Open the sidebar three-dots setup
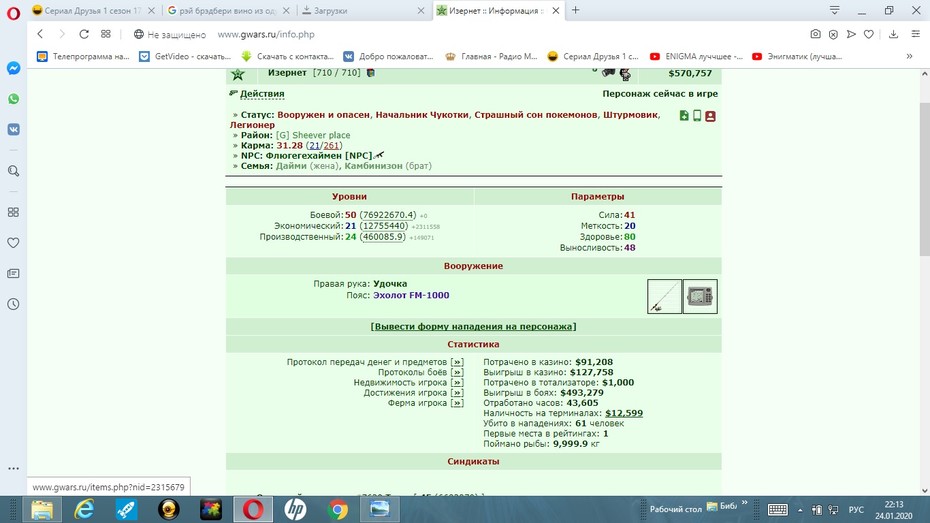Image resolution: width=930 pixels, height=523 pixels. pos(14,468)
